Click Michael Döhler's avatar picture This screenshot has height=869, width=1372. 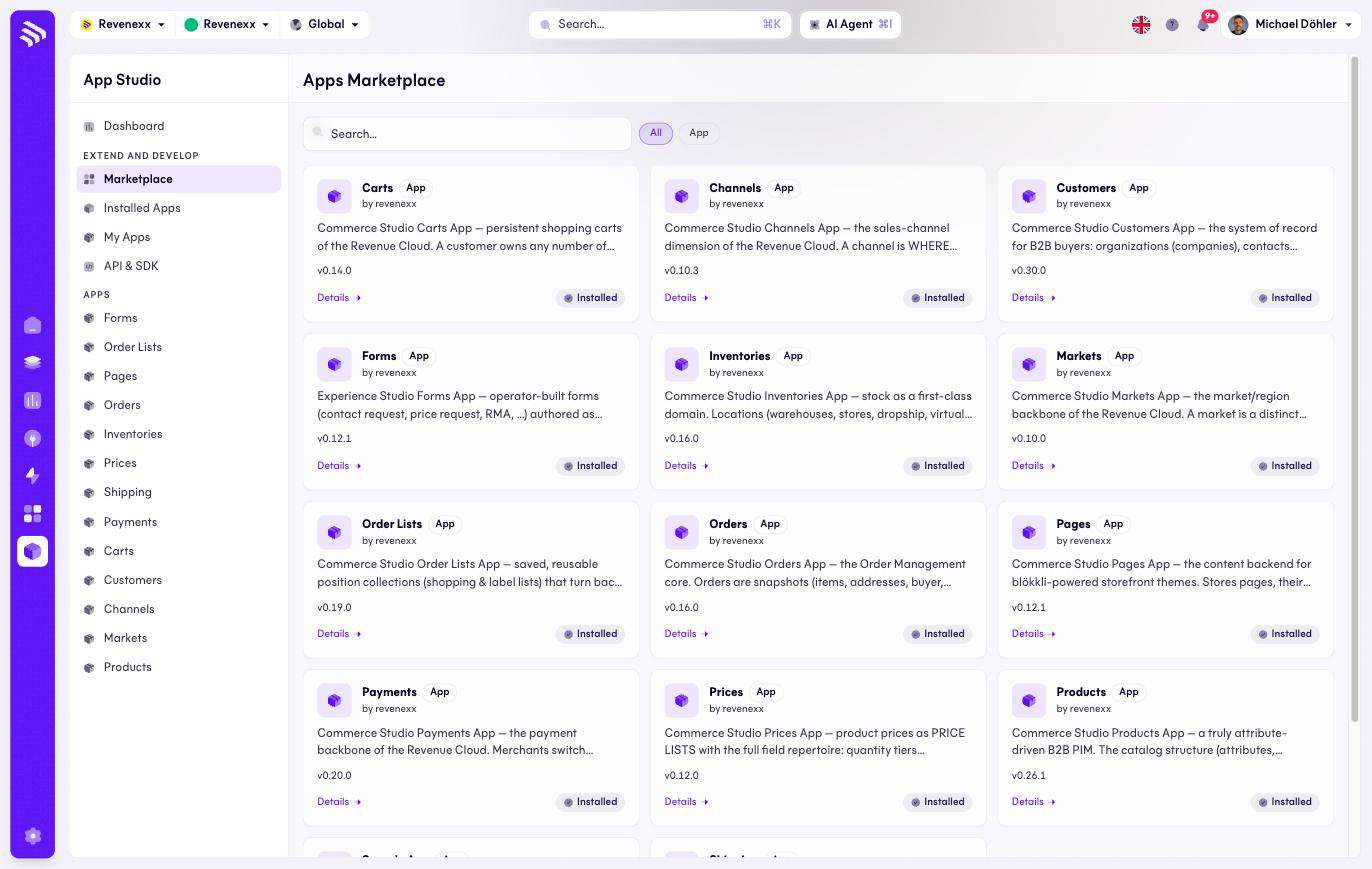tap(1238, 25)
